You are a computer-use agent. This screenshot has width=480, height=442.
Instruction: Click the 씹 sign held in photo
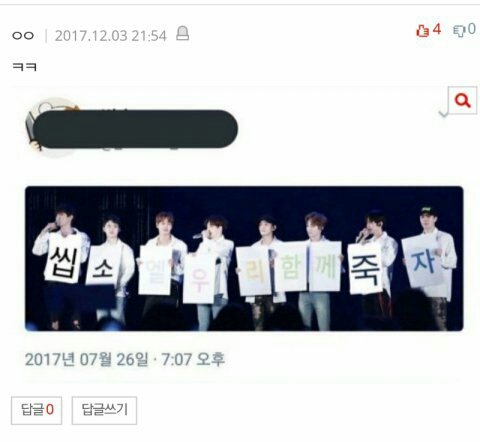coord(63,258)
